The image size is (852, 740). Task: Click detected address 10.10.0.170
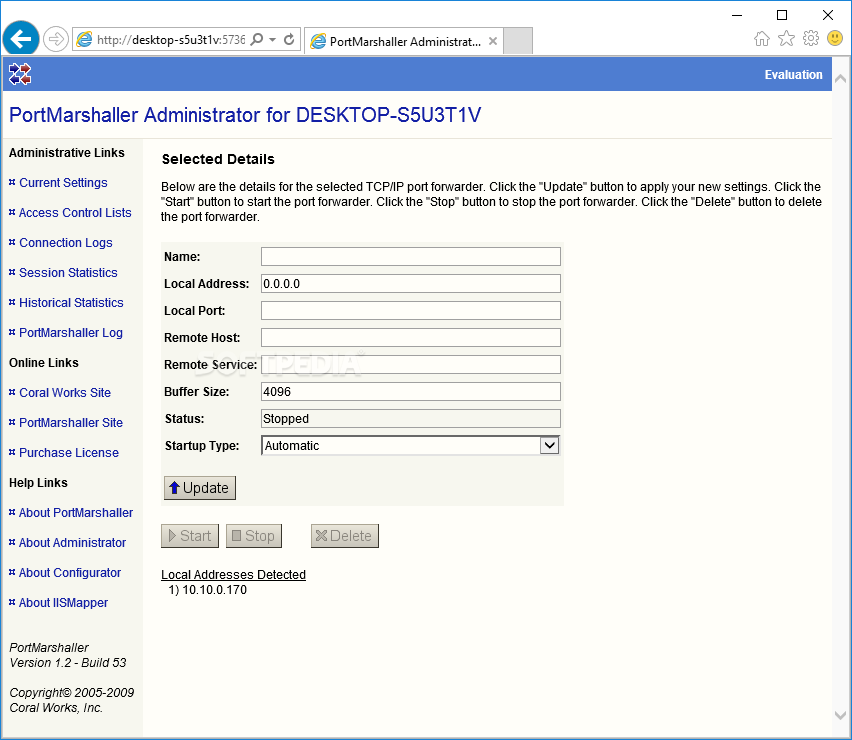pyautogui.click(x=214, y=590)
